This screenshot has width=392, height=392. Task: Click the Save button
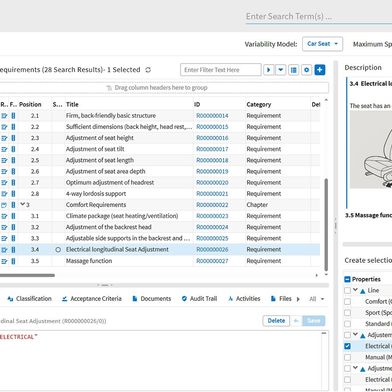point(313,321)
